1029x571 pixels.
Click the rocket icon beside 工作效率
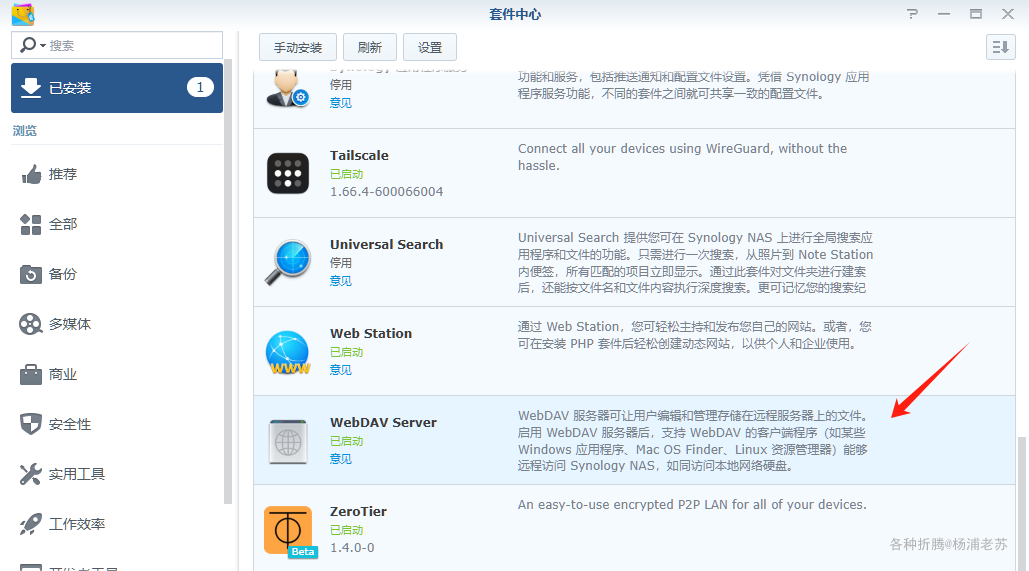31,524
